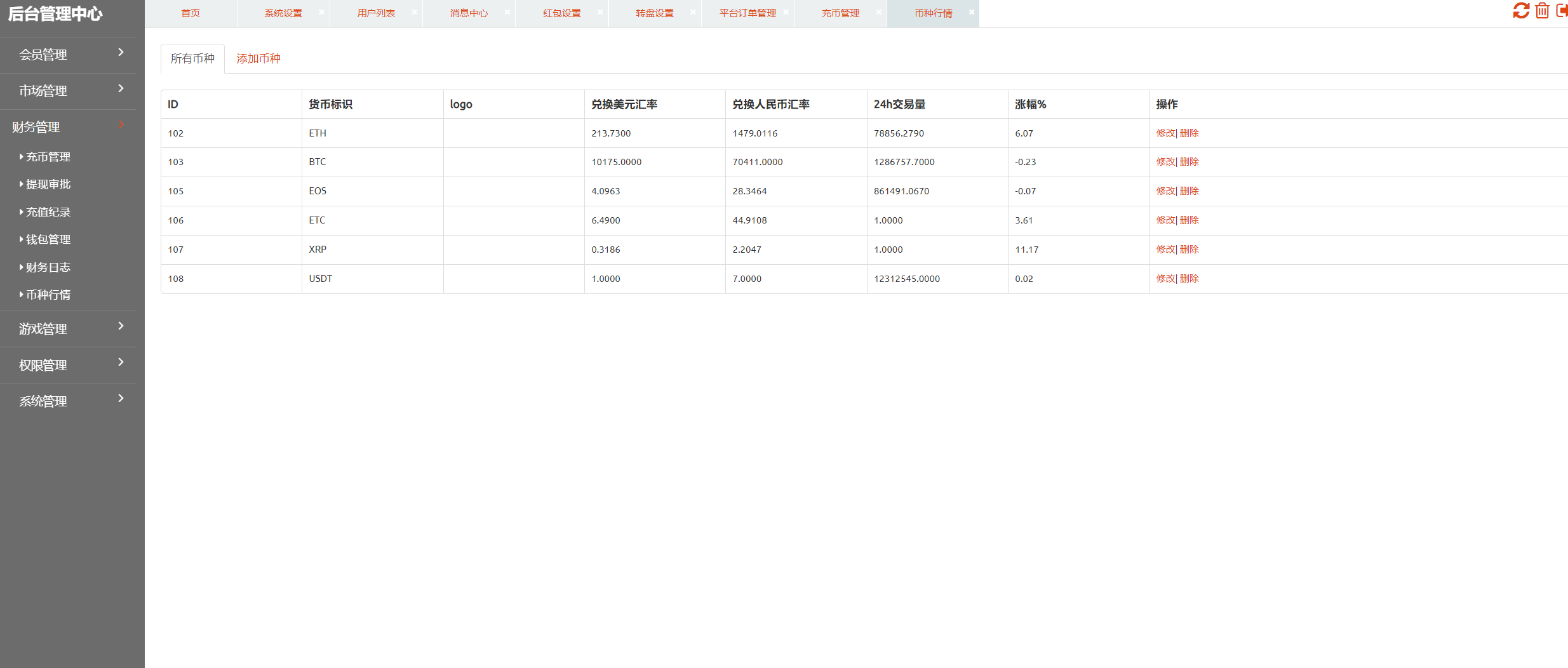Click 修改 for the ETH row

pyautogui.click(x=1165, y=133)
